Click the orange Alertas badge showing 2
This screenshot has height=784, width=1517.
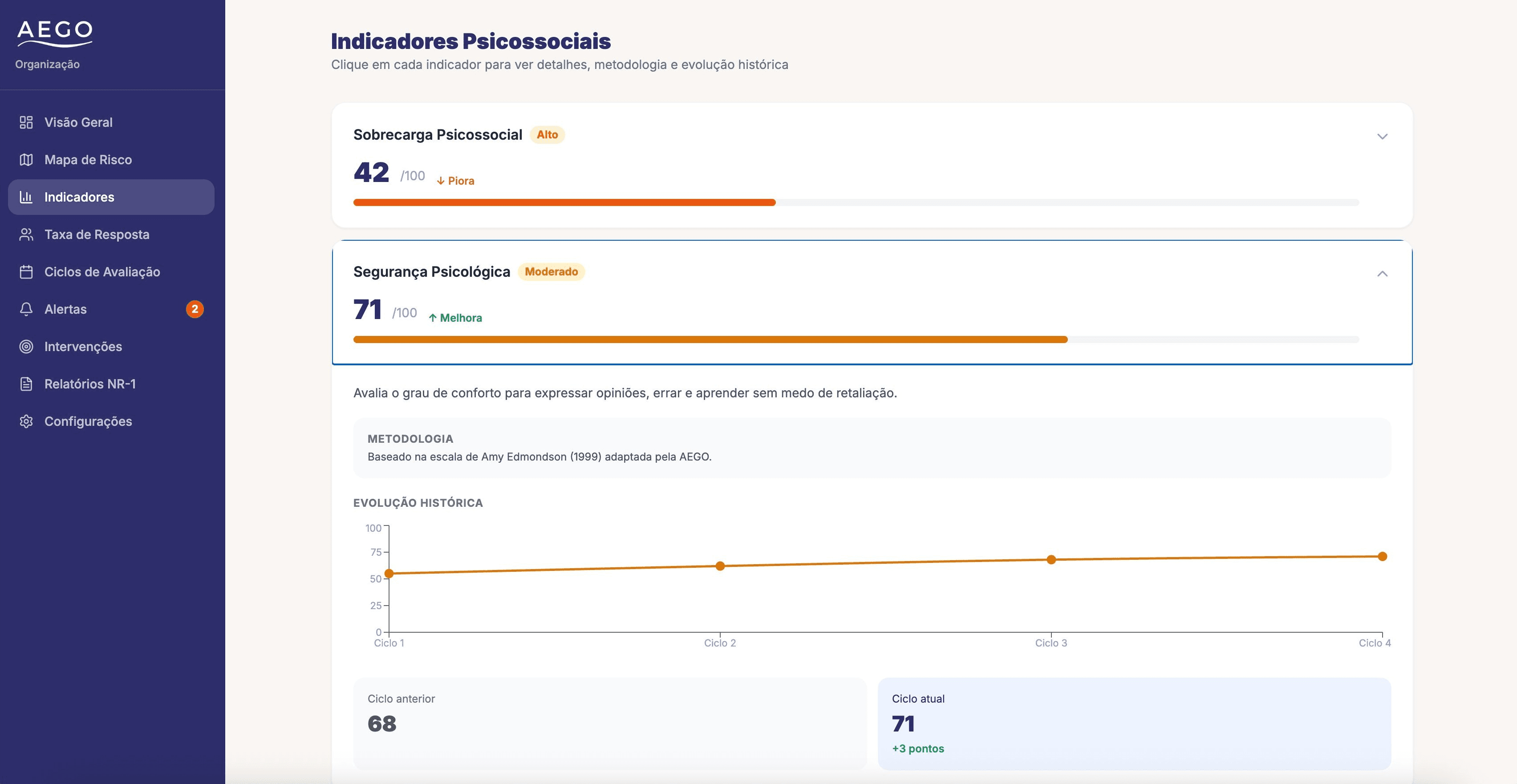tap(195, 309)
